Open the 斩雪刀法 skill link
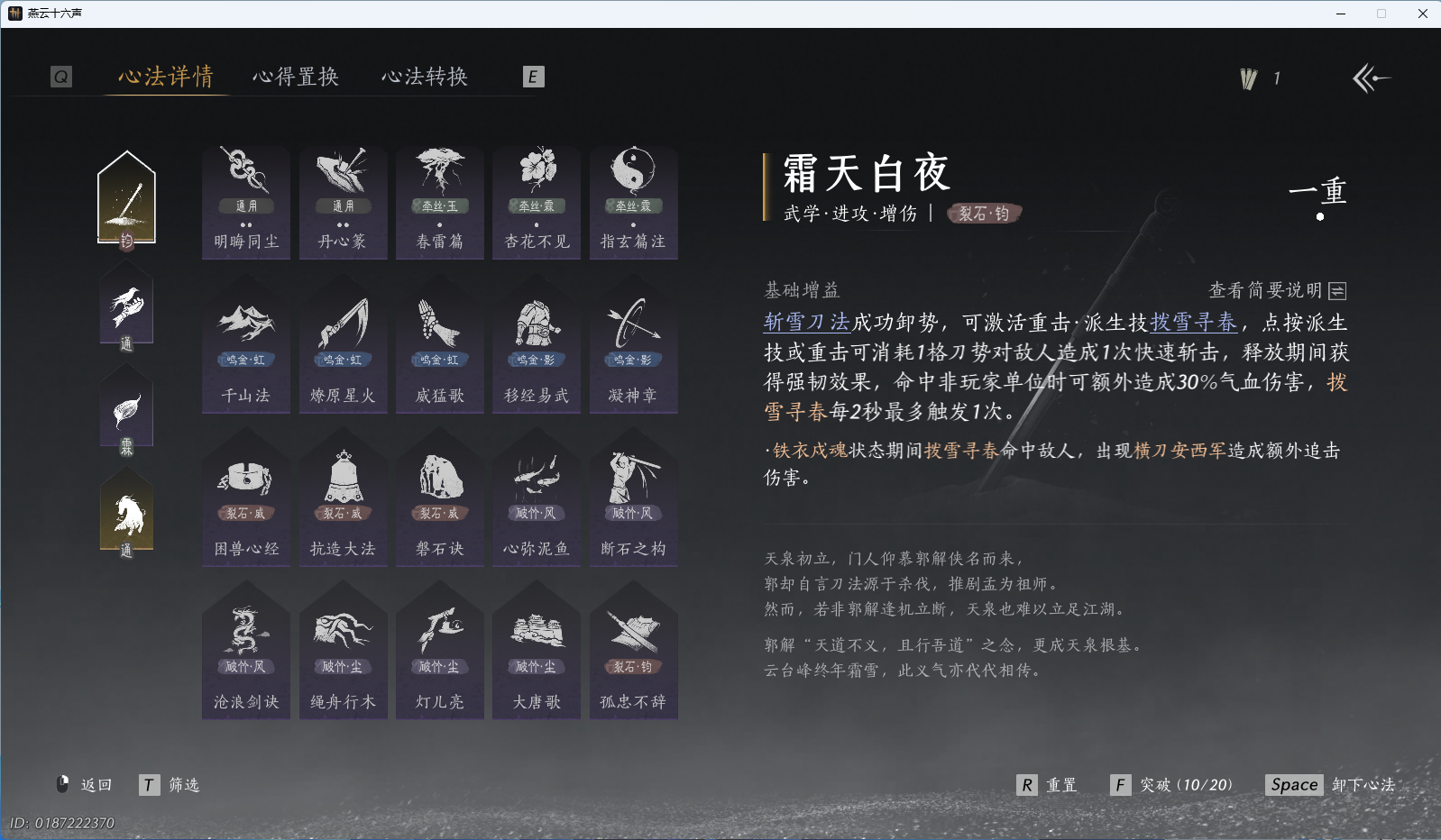This screenshot has width=1441, height=840. pyautogui.click(x=807, y=323)
